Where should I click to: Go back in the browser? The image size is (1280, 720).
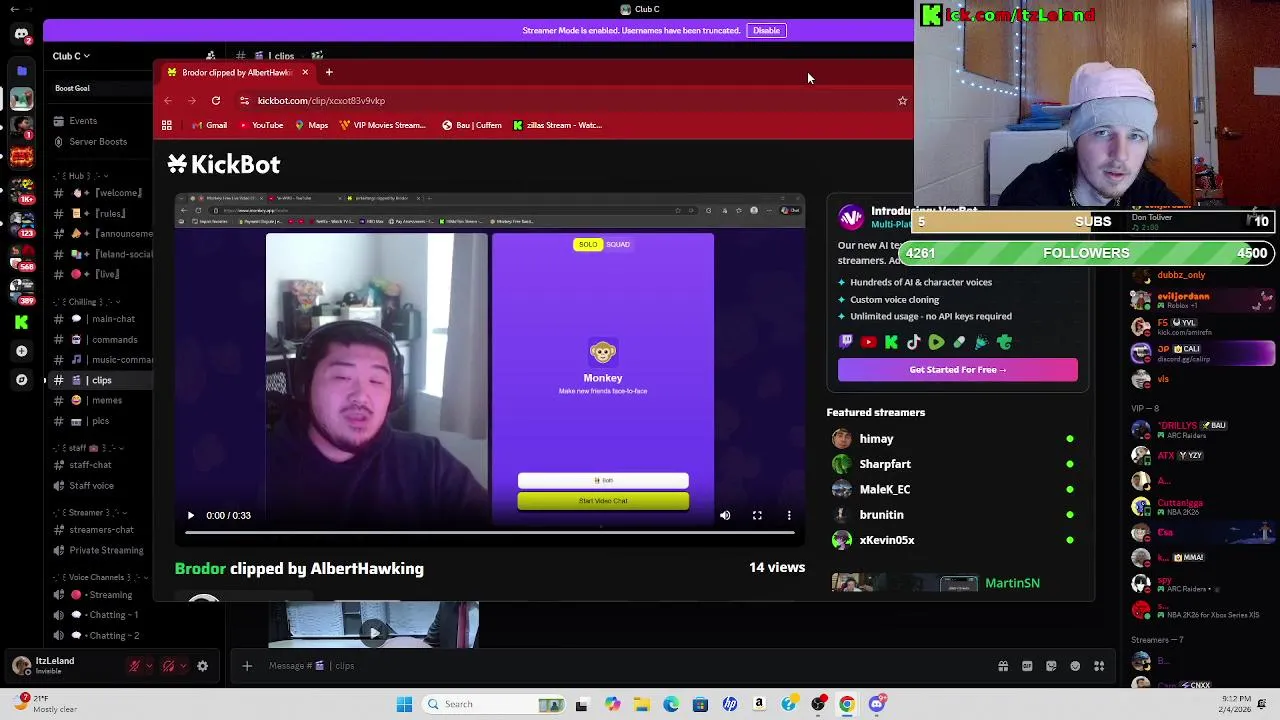point(168,100)
